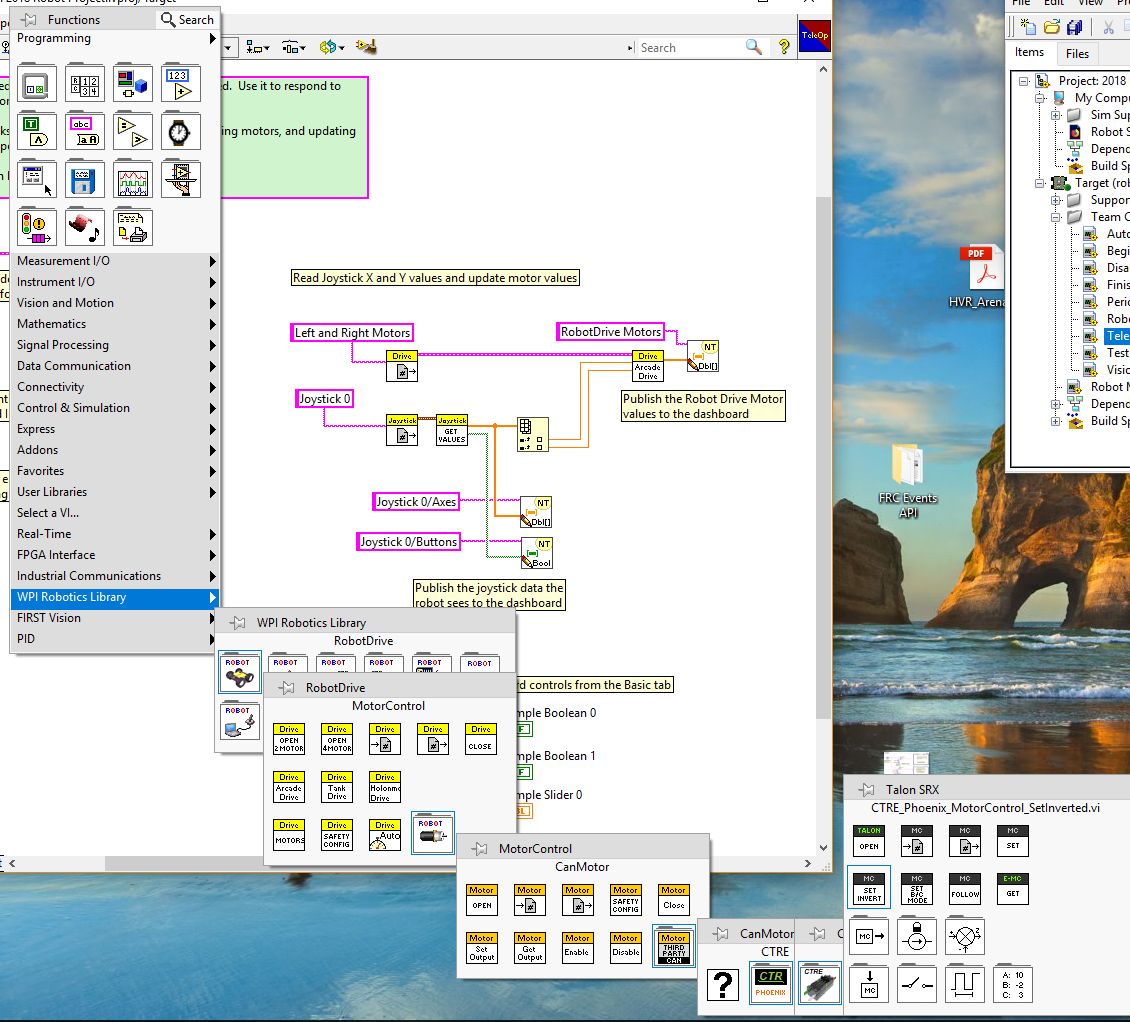Expand the Support folder under Target
The height and width of the screenshot is (1022, 1130).
1056,200
